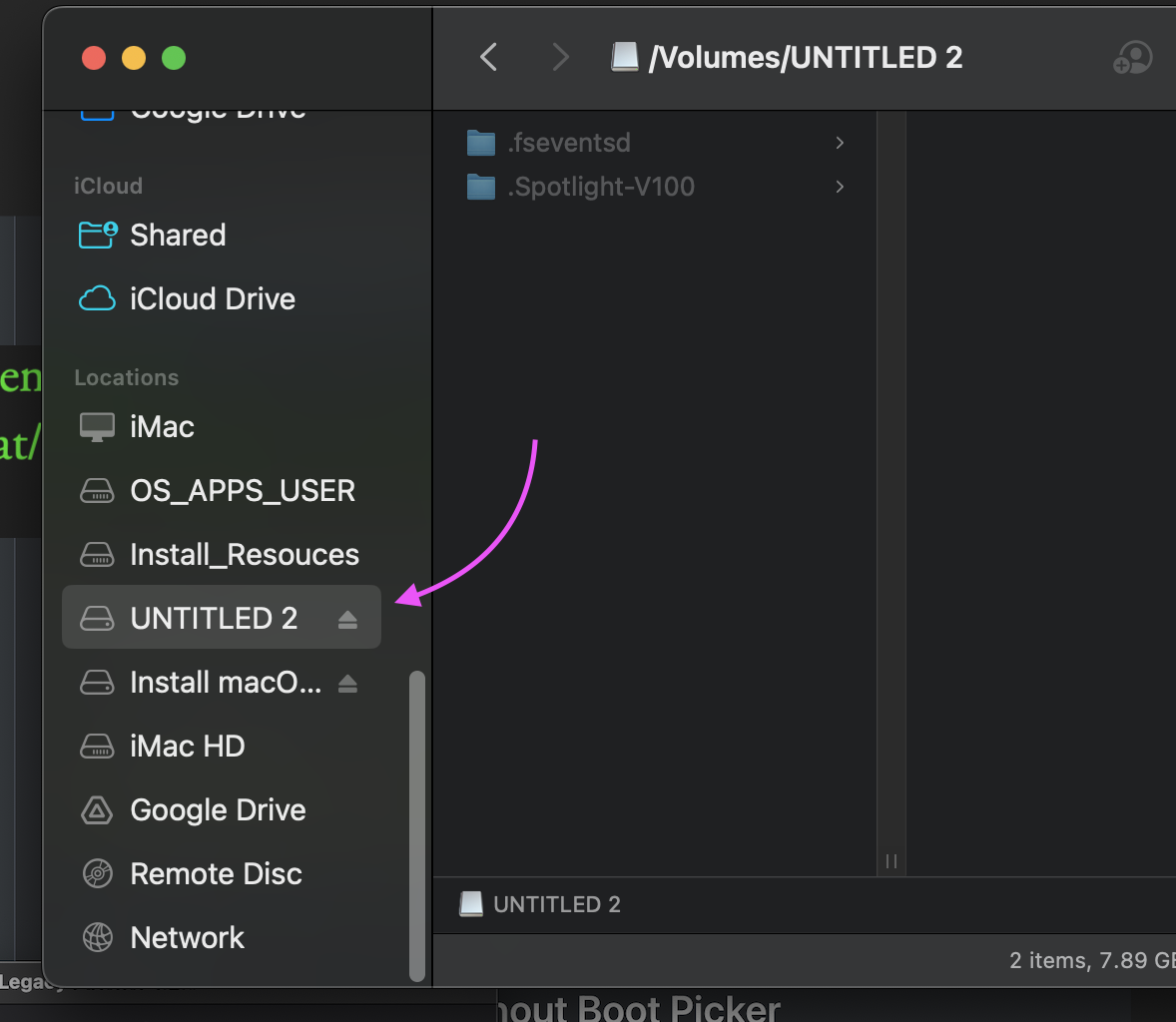Click the /Volumes/UNTITLED 2 window title
The width and height of the screenshot is (1176, 1022).
coord(806,58)
